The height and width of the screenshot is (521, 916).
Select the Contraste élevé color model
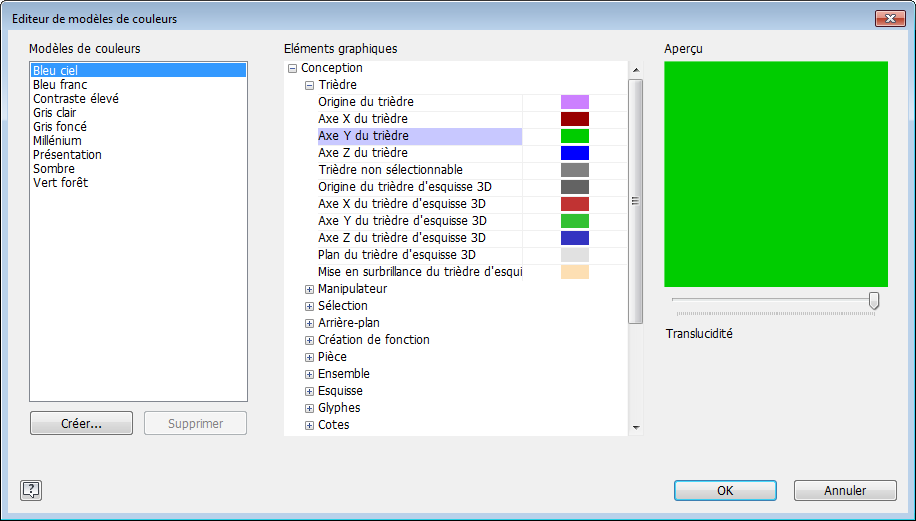[x=138, y=98]
